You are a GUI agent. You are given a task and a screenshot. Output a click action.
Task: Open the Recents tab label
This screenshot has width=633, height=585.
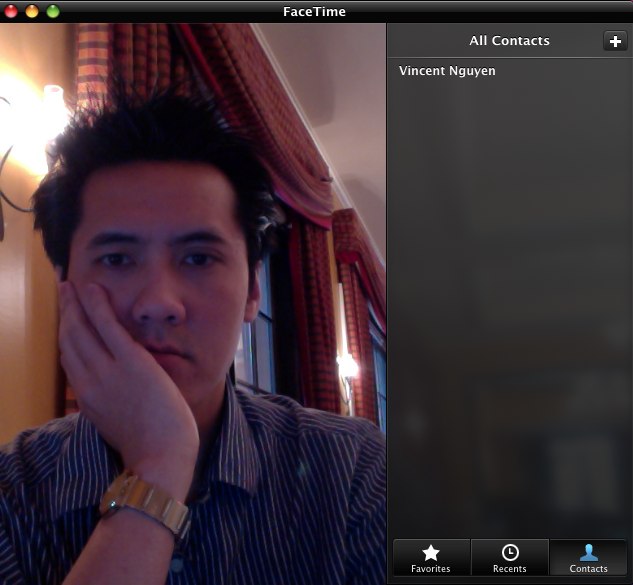coord(510,569)
